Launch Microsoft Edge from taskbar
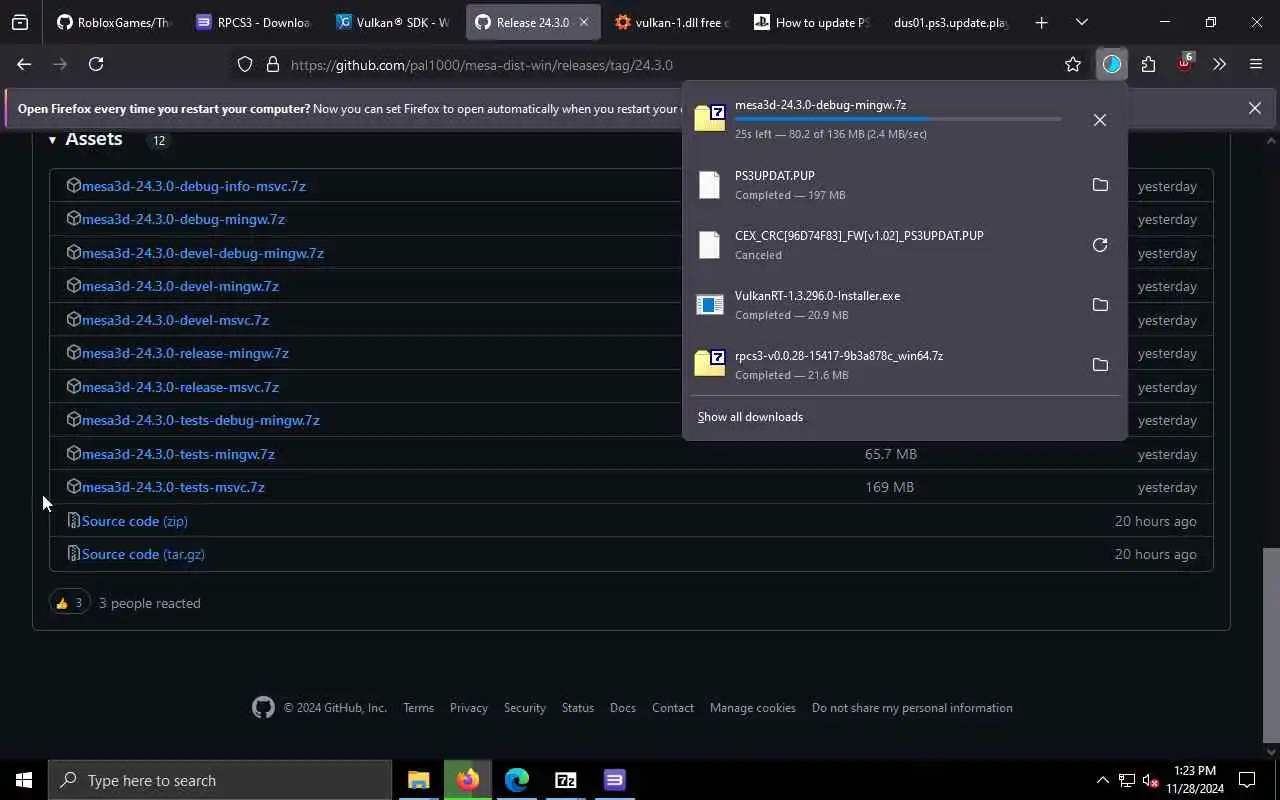This screenshot has height=800, width=1280. (517, 780)
